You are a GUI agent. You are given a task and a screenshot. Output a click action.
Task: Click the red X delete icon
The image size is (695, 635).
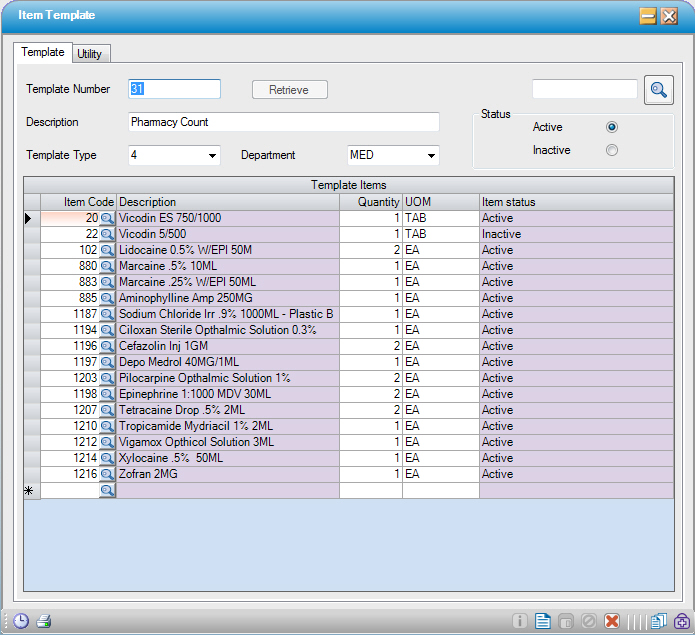612,621
